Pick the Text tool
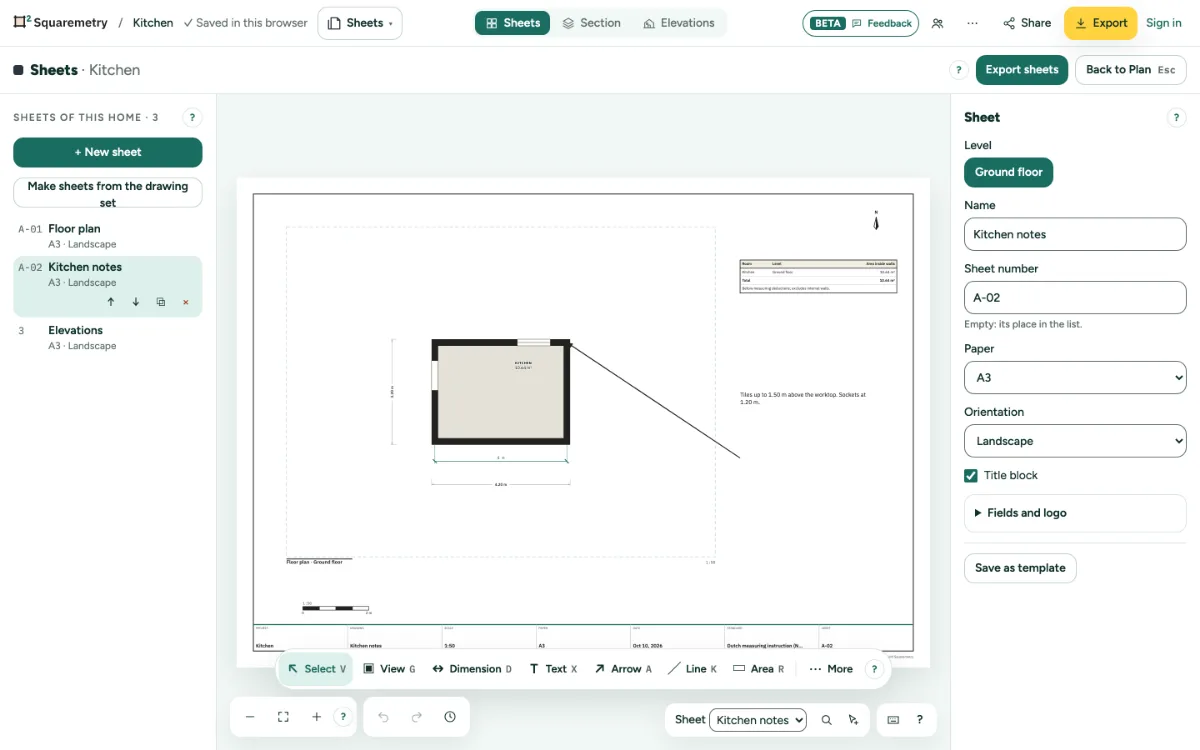The width and height of the screenshot is (1200, 750). pos(553,669)
